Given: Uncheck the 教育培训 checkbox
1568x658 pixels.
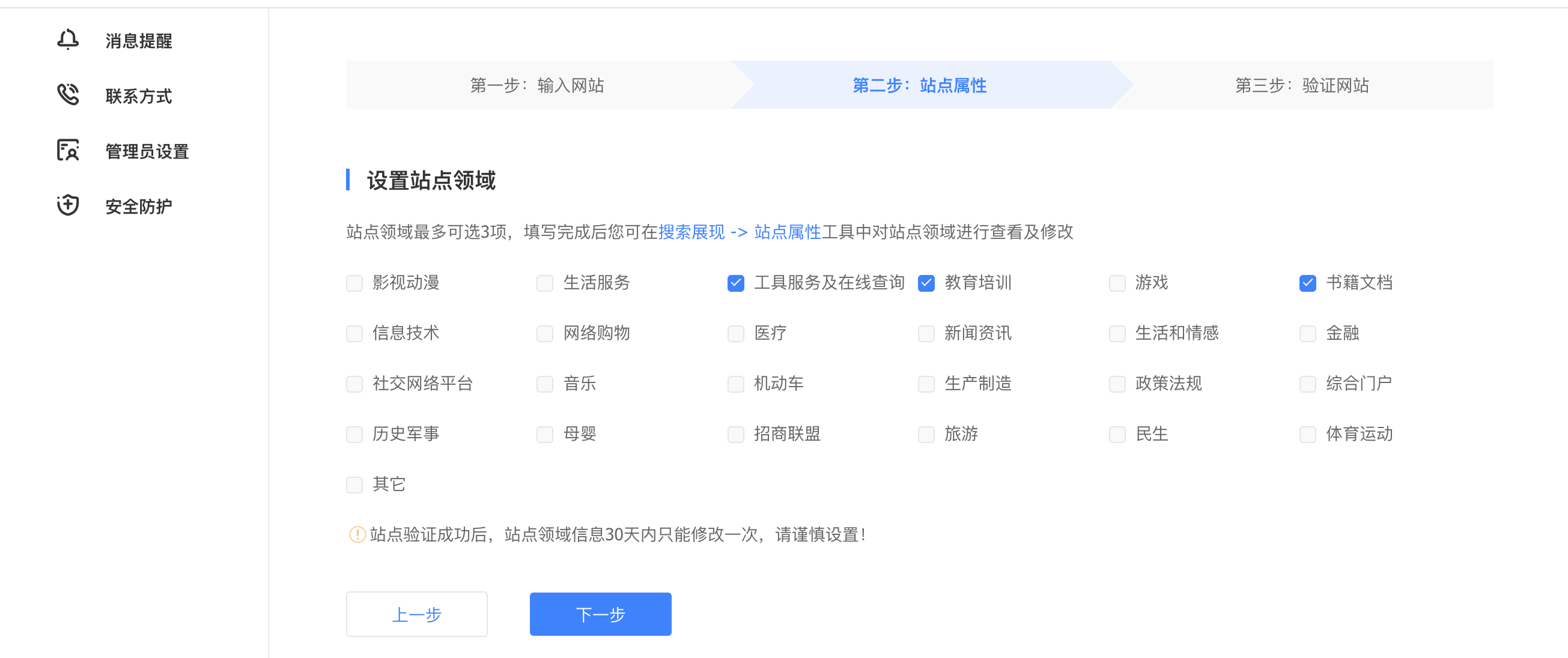Looking at the screenshot, I should pyautogui.click(x=926, y=283).
